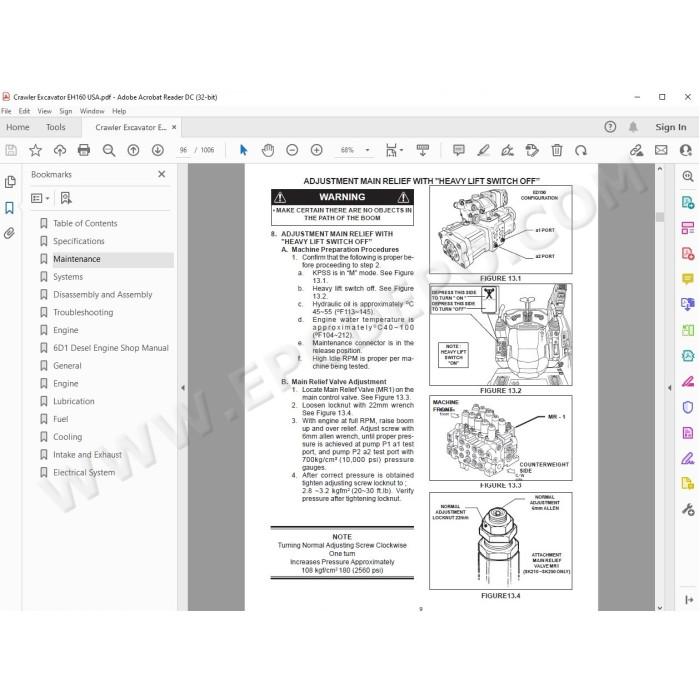Open the Sign menu
Image resolution: width=700 pixels, height=700 pixels.
(66, 111)
